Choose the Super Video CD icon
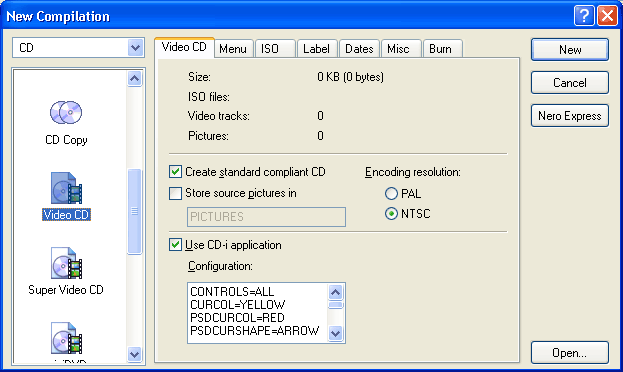Image resolution: width=623 pixels, height=372 pixels. point(66,263)
